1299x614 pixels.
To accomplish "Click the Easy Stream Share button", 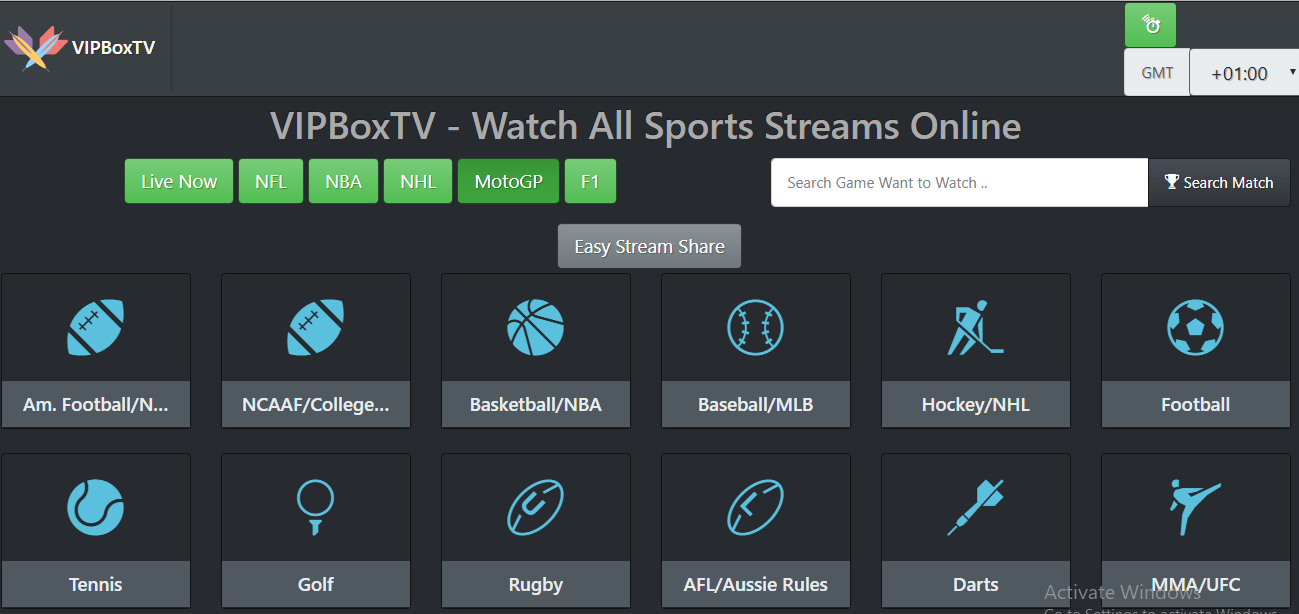I will [649, 246].
